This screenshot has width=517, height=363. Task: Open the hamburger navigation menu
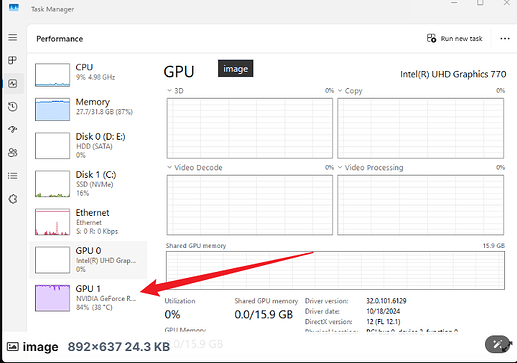[x=13, y=37]
